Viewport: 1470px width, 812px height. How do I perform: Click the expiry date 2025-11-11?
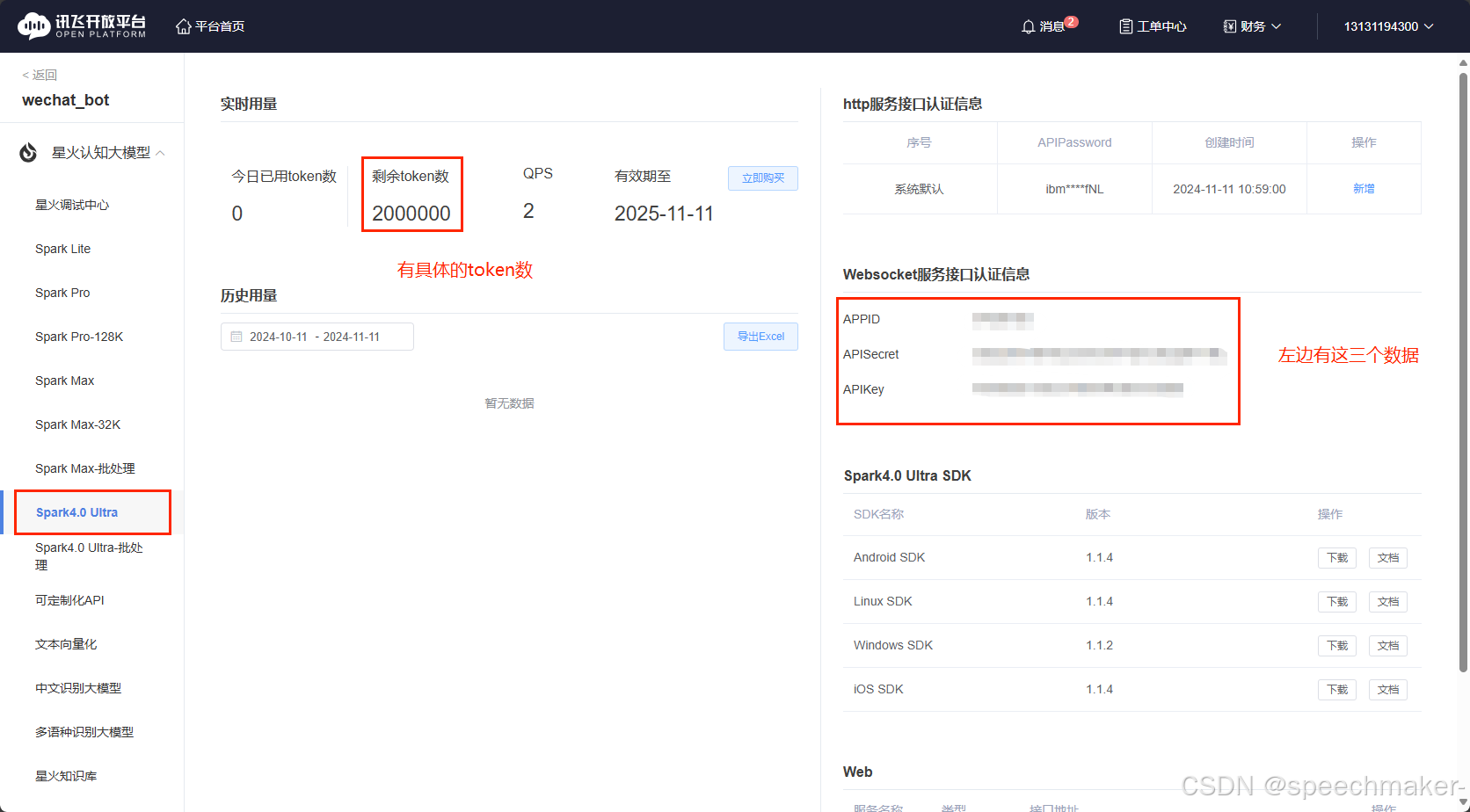pos(664,214)
